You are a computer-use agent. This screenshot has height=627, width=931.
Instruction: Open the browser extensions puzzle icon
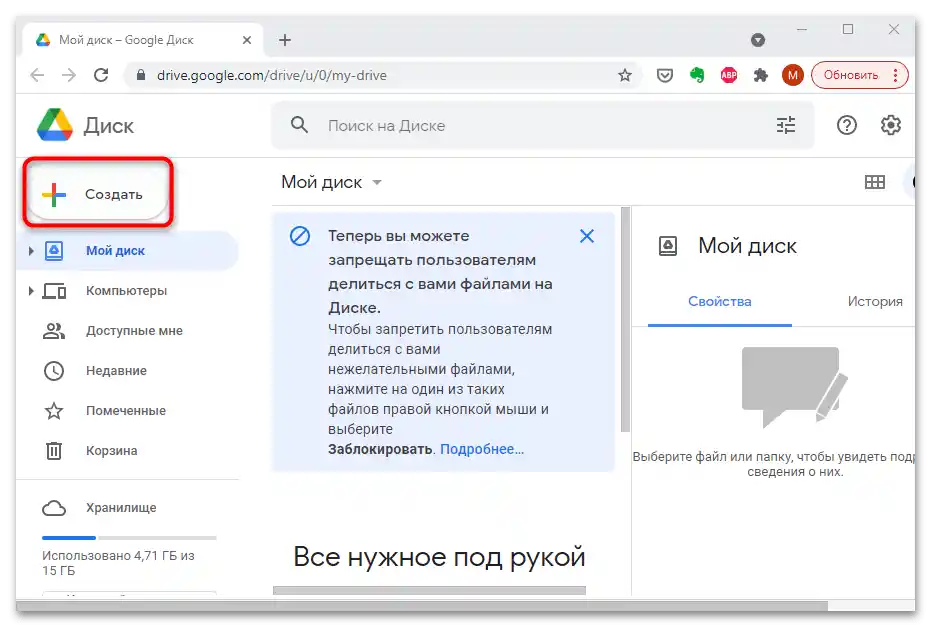pyautogui.click(x=761, y=75)
